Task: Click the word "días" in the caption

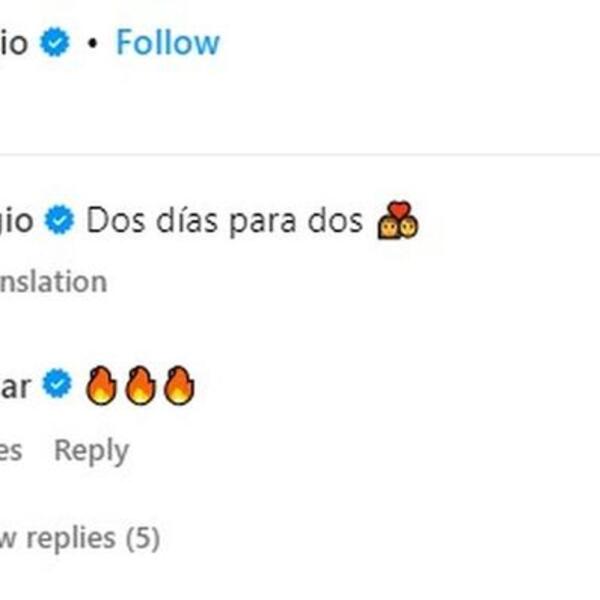Action: pyautogui.click(x=186, y=221)
